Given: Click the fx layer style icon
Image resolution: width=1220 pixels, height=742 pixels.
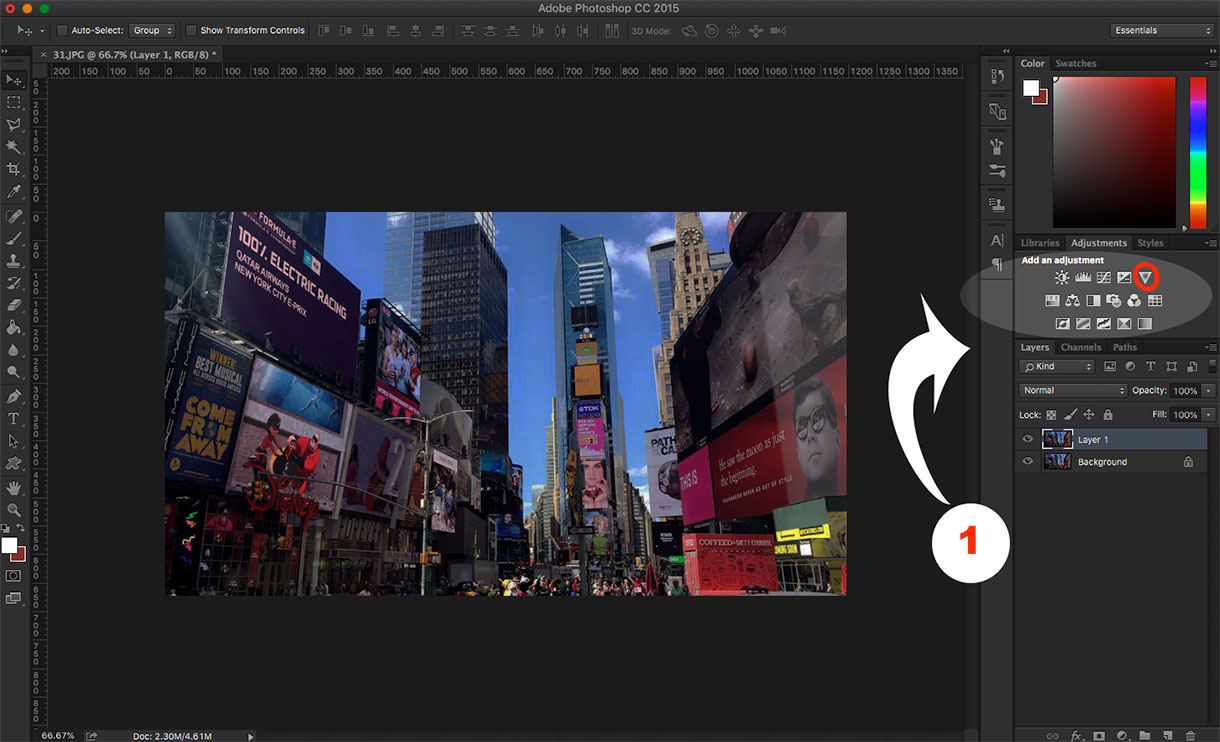Looking at the screenshot, I should click(1077, 736).
